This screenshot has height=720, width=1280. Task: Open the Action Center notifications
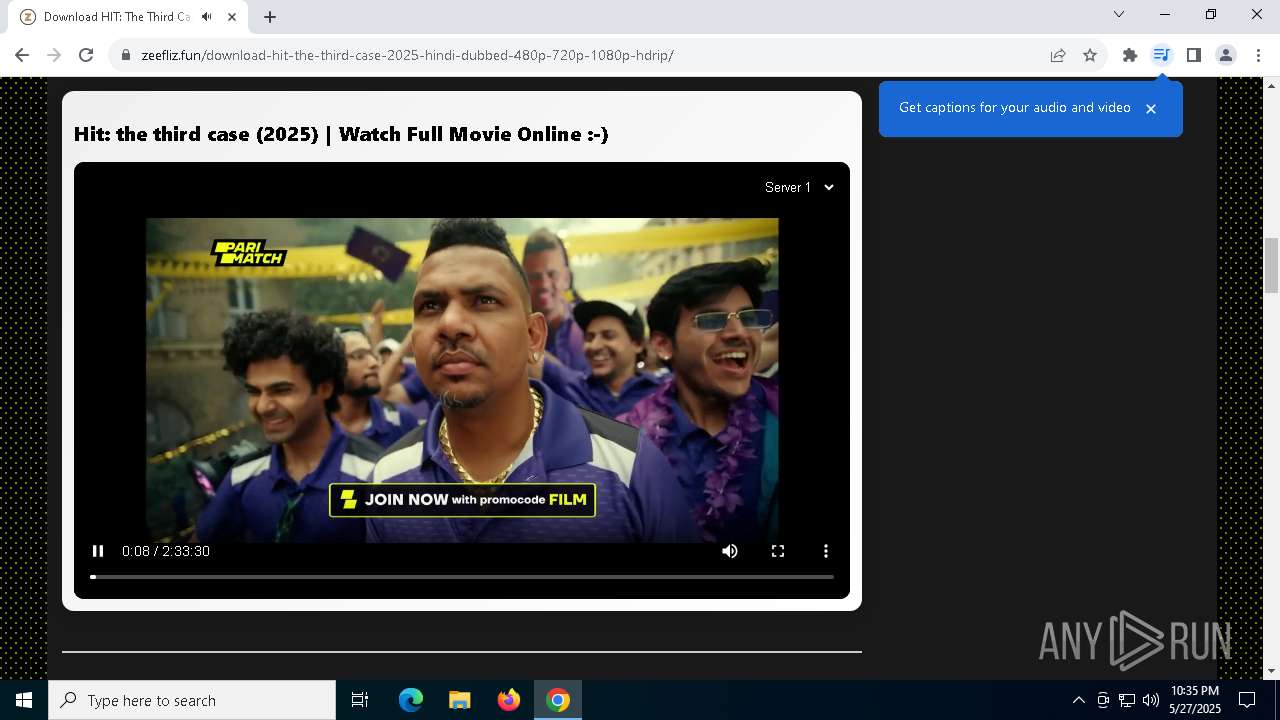tap(1247, 700)
